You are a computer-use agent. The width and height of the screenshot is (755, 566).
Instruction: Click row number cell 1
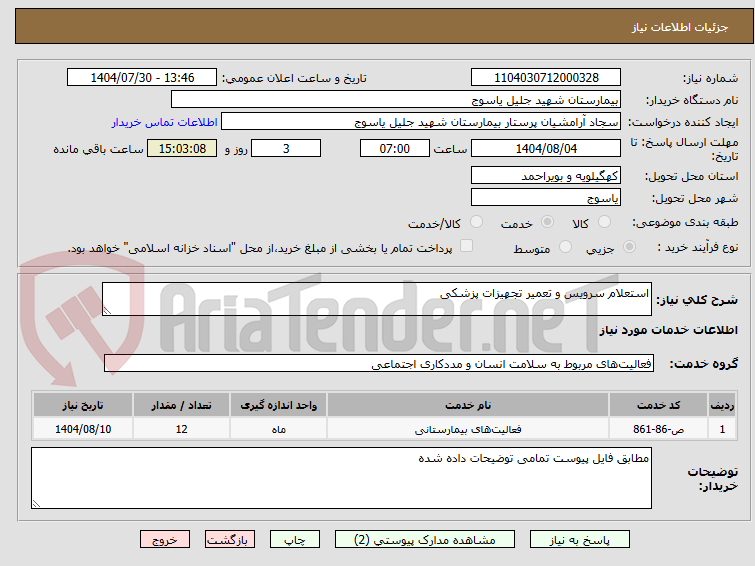tap(722, 429)
